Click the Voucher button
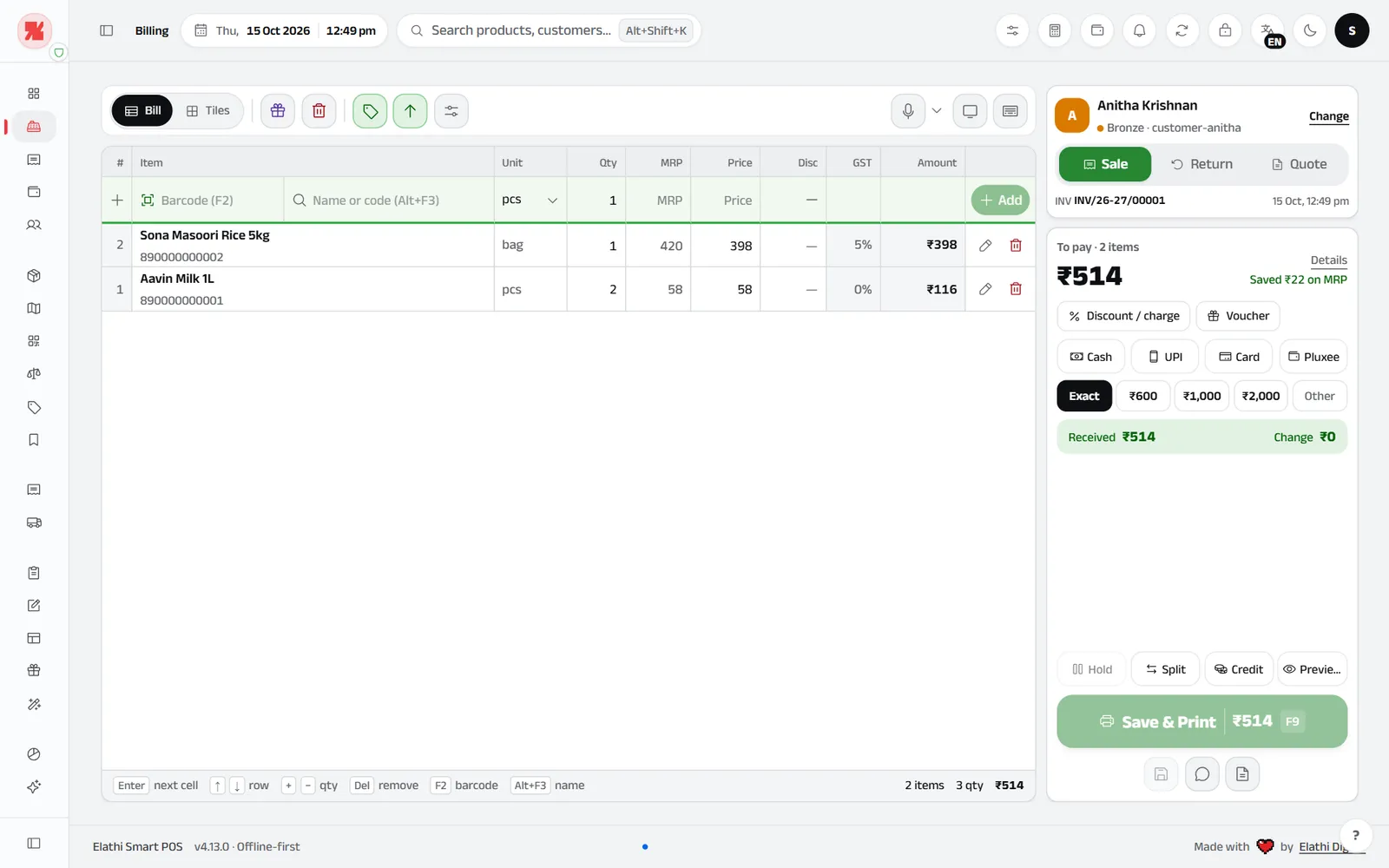 (1238, 316)
